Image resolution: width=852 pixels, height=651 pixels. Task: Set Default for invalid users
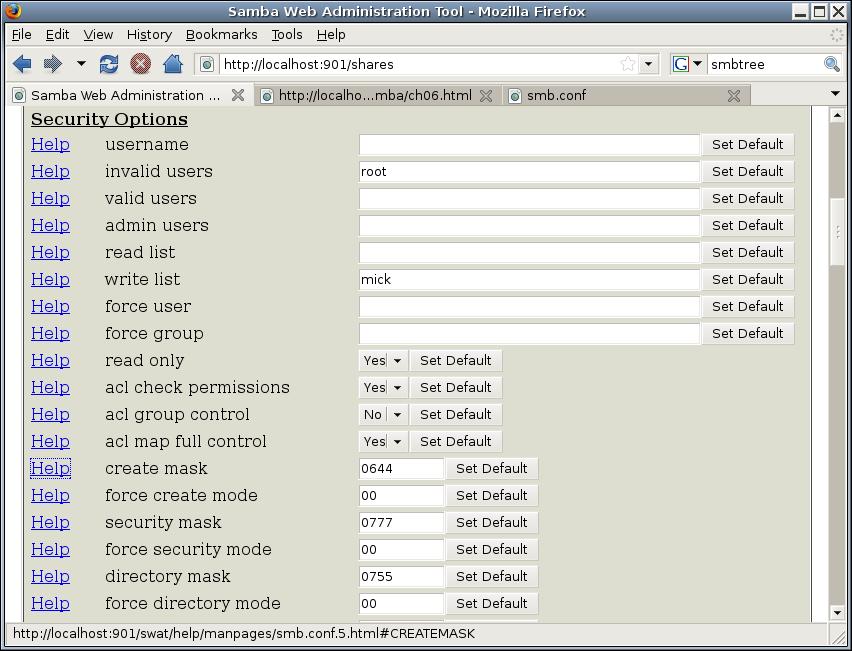click(x=747, y=172)
